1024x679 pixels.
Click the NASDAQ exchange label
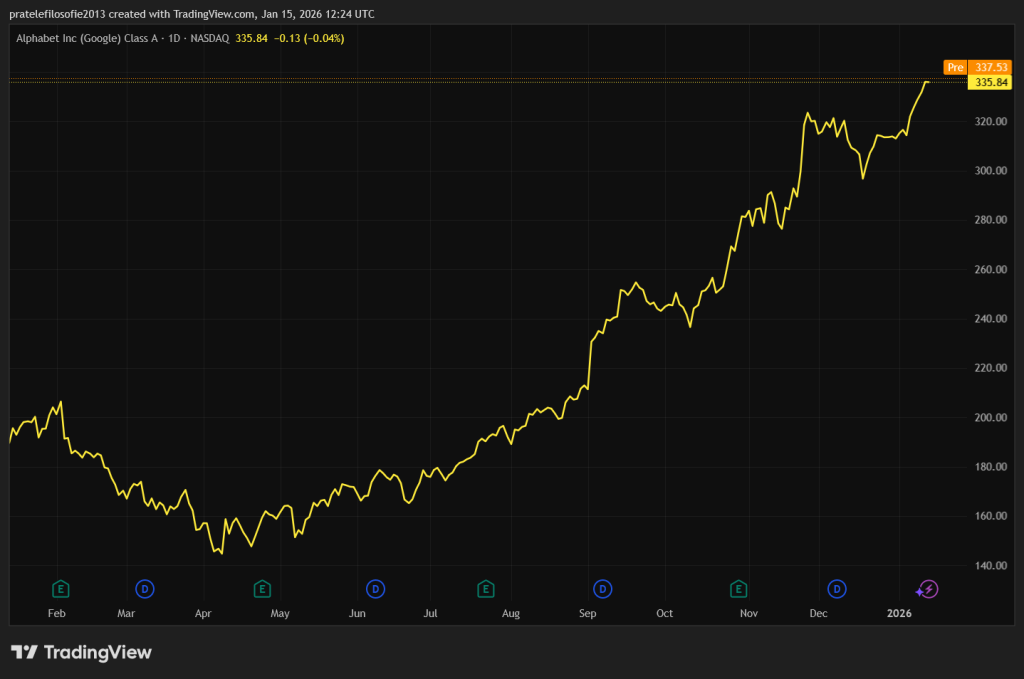[211, 38]
